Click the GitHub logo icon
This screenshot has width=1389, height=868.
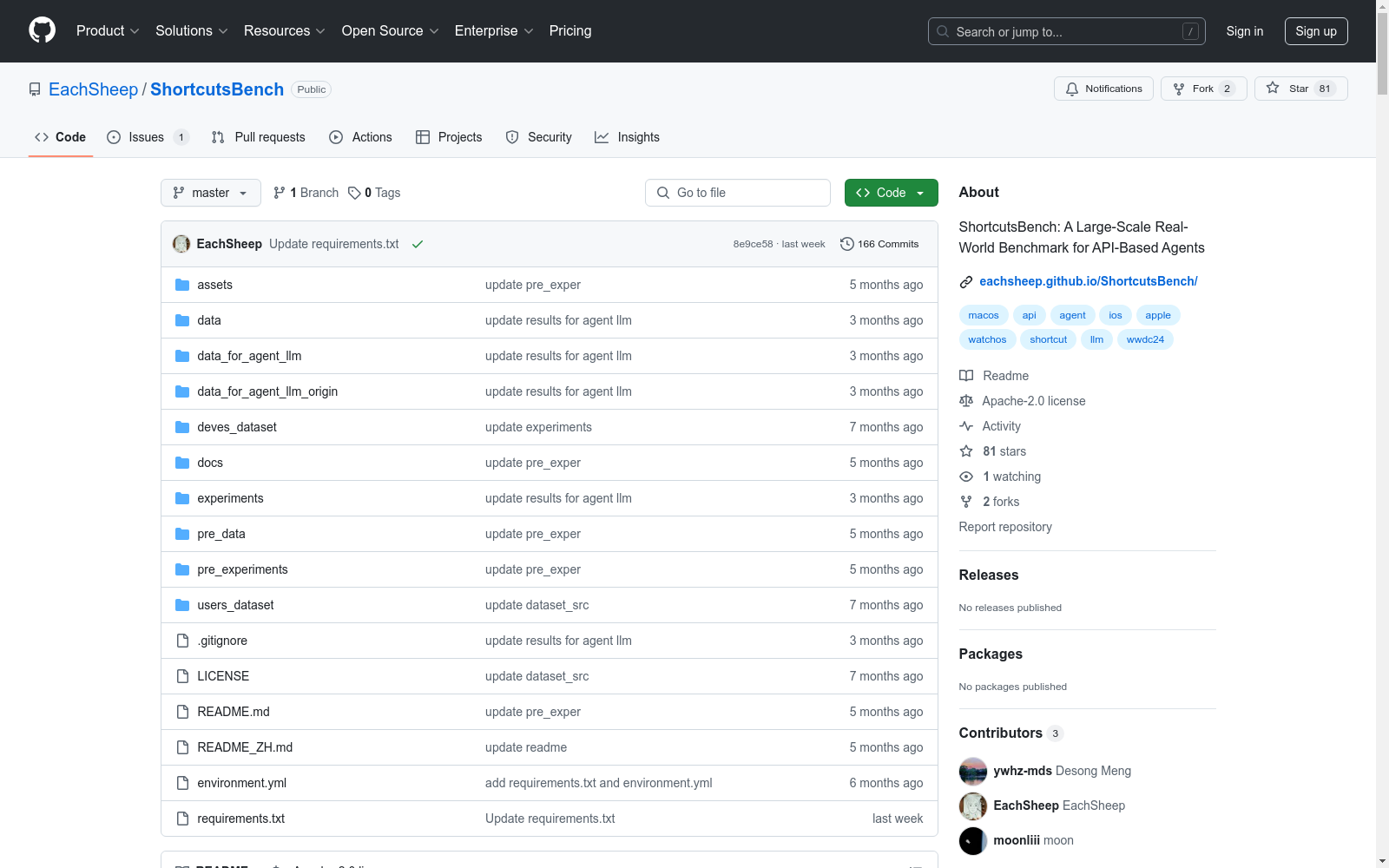click(42, 30)
